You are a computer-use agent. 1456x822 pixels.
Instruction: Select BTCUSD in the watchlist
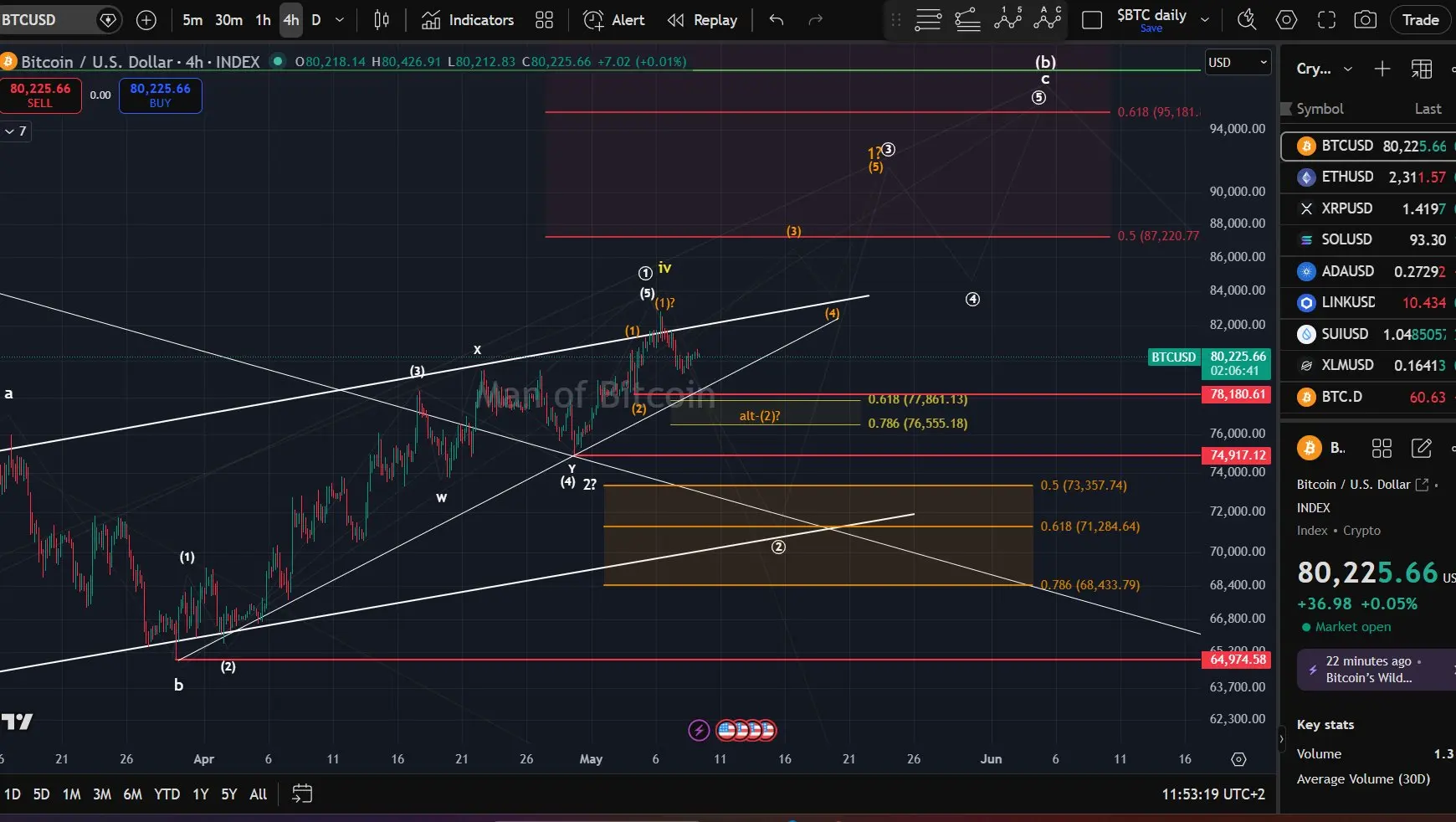1369,146
